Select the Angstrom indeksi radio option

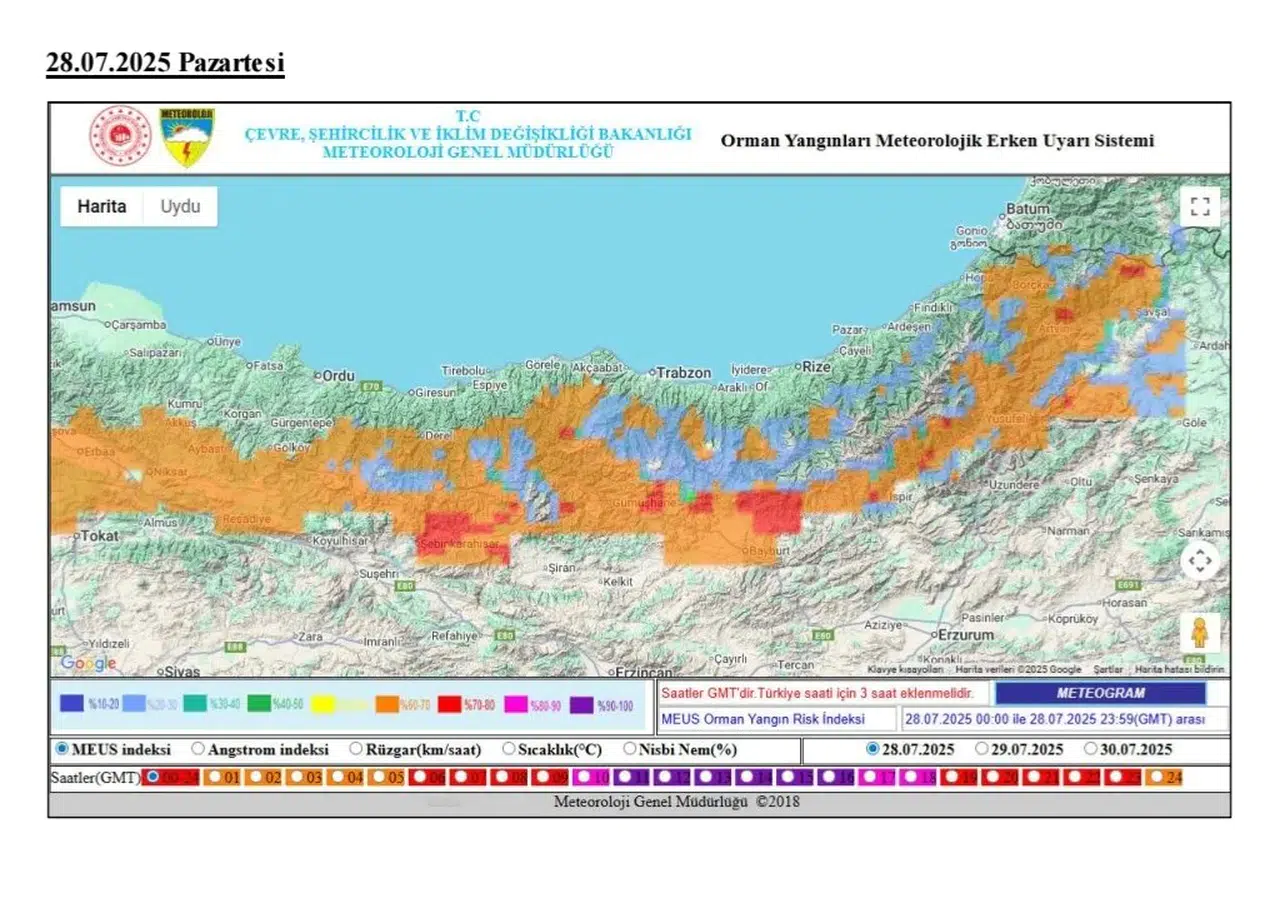tap(198, 749)
